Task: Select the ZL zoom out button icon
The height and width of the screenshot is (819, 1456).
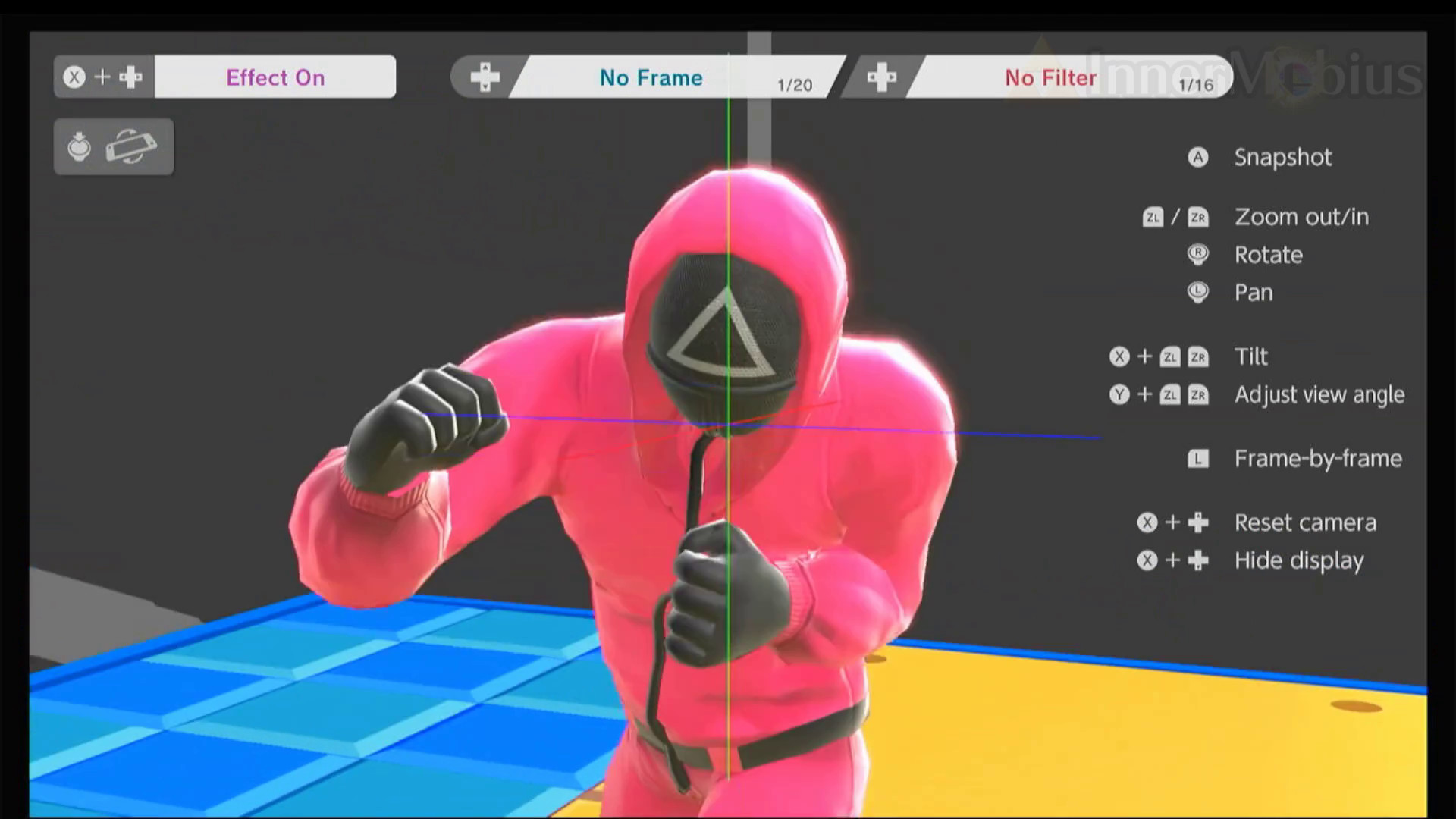Action: (x=1153, y=217)
